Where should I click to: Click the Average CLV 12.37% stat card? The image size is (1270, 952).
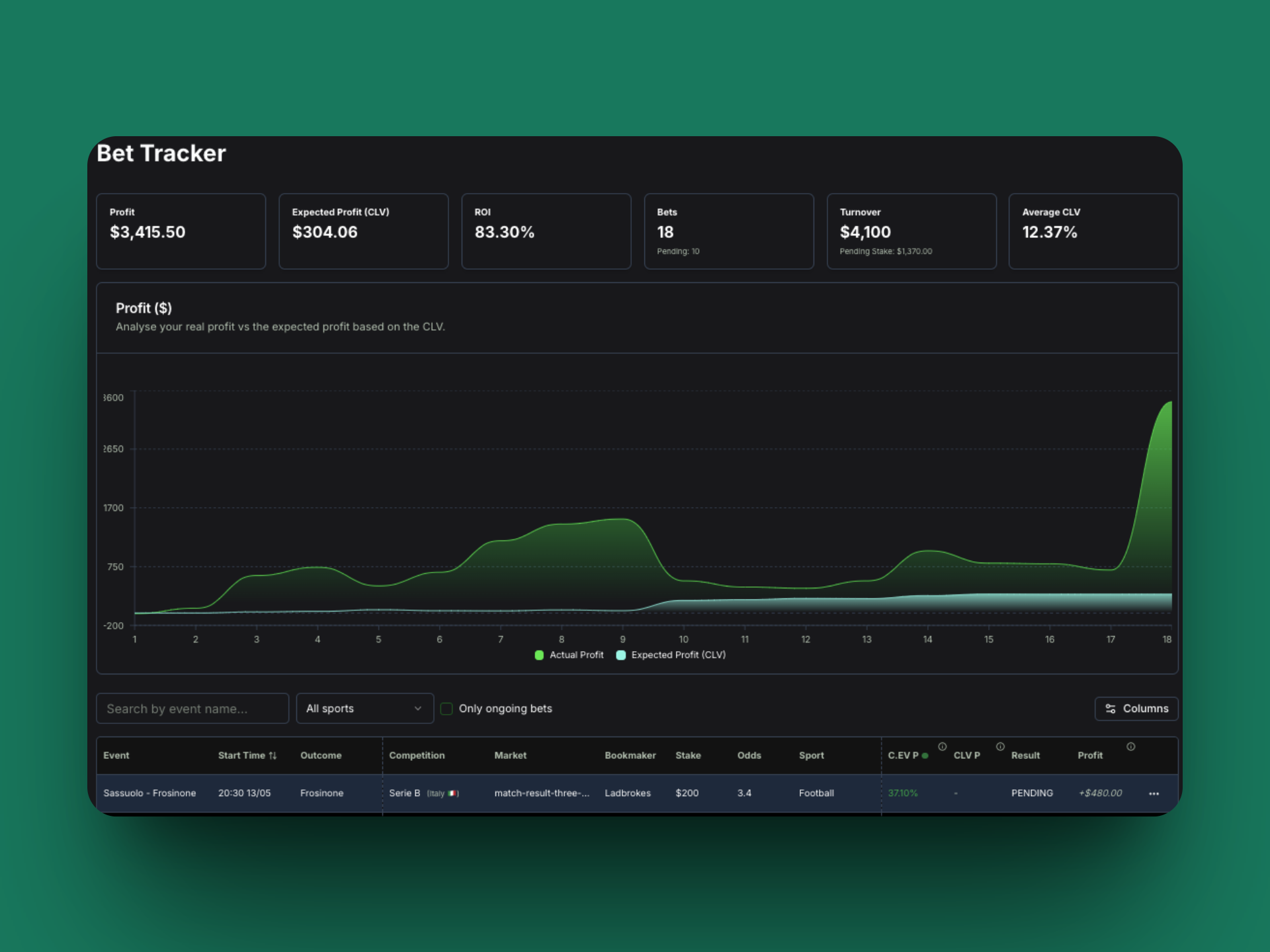[x=1093, y=231]
